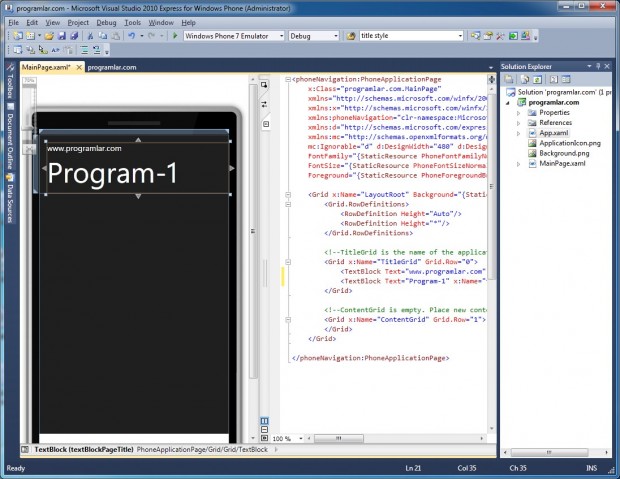Expand the References node in Solution Explorer
Viewport: 620px width, 479px height.
point(518,123)
